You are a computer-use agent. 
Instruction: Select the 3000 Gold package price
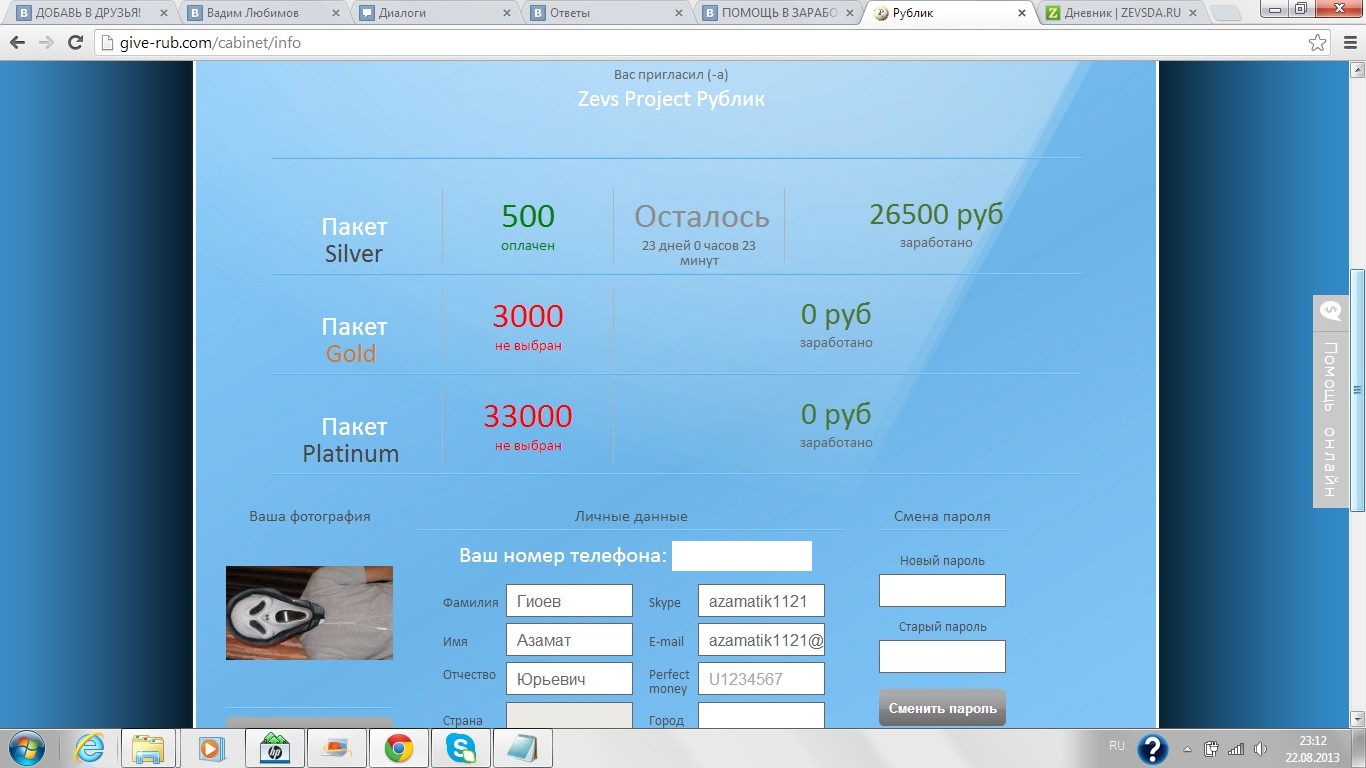pyautogui.click(x=528, y=317)
